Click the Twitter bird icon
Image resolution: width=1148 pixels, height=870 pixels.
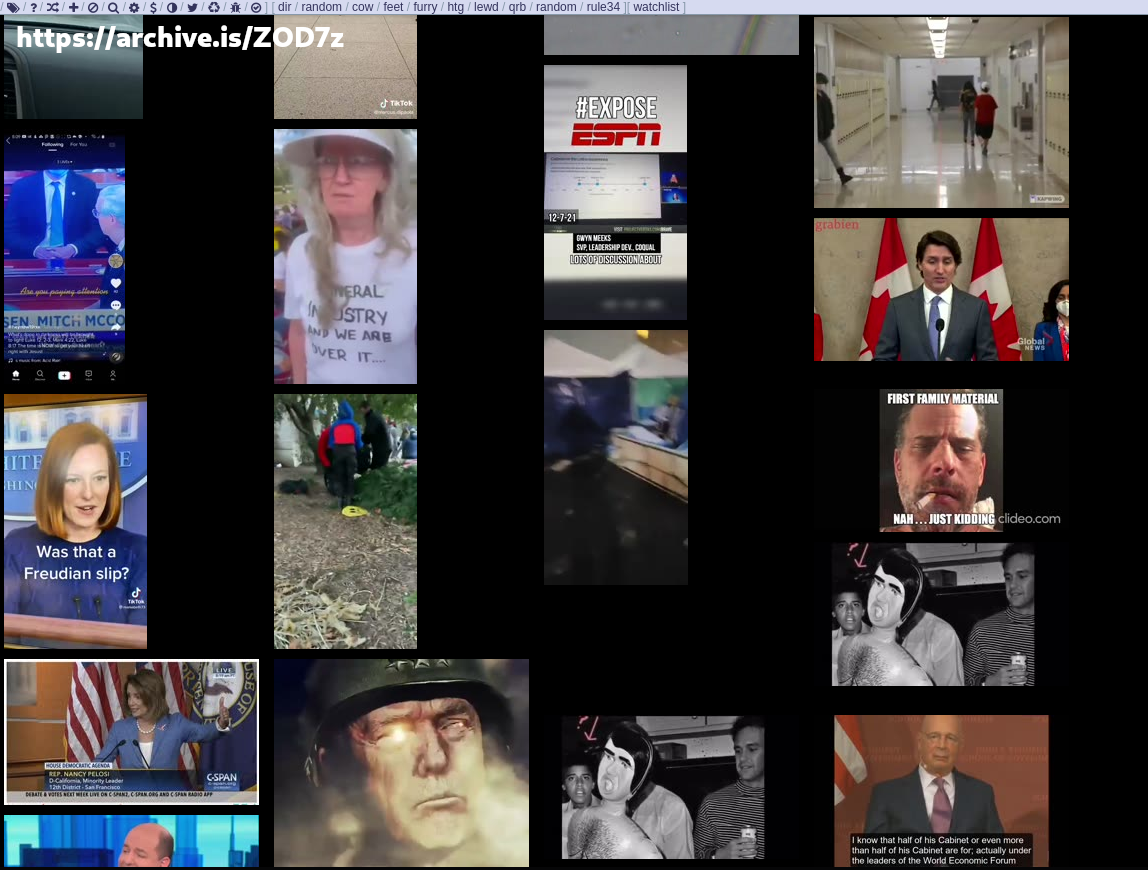coord(192,7)
